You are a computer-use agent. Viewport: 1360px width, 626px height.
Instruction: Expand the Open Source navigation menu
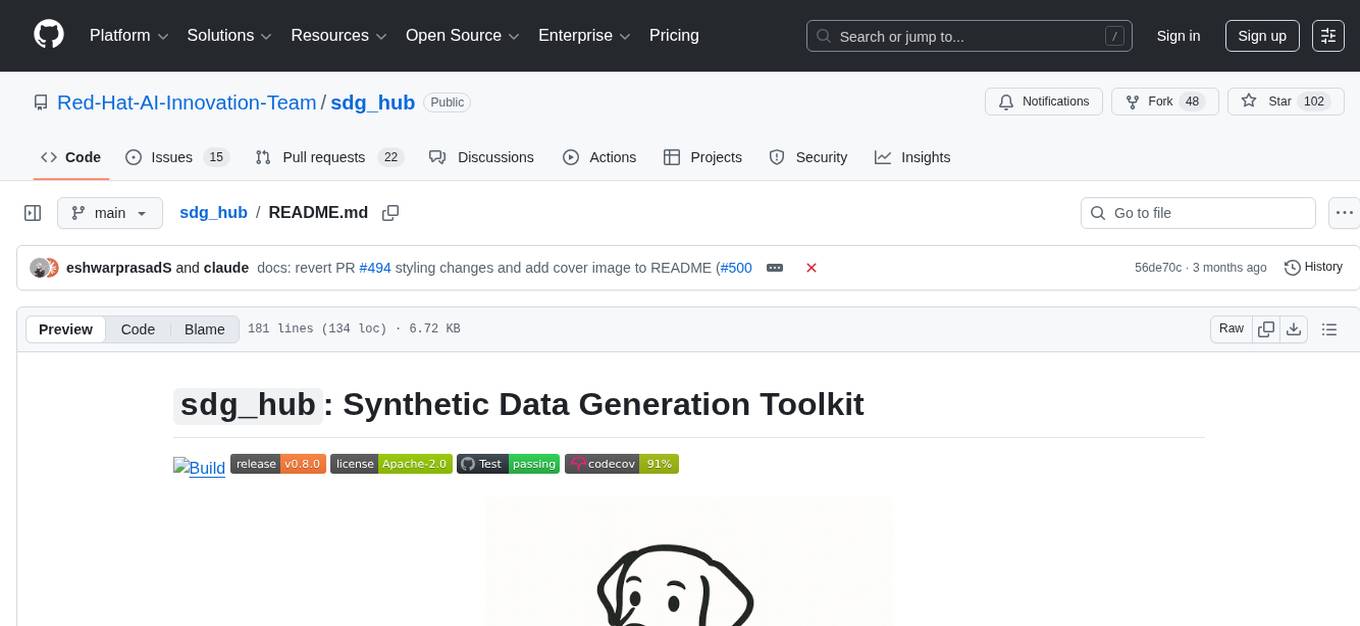(x=462, y=35)
